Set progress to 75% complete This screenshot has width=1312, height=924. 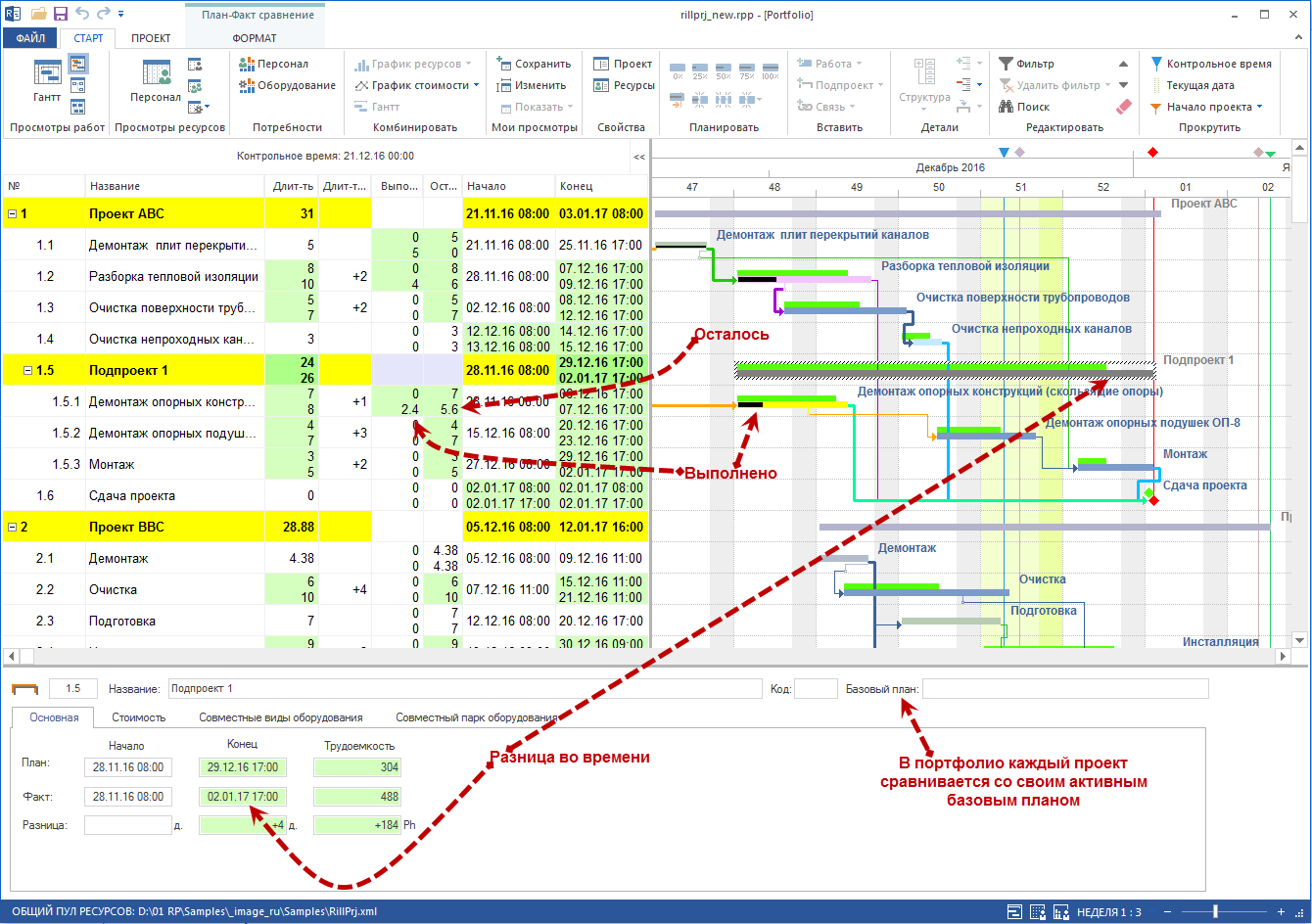click(747, 71)
